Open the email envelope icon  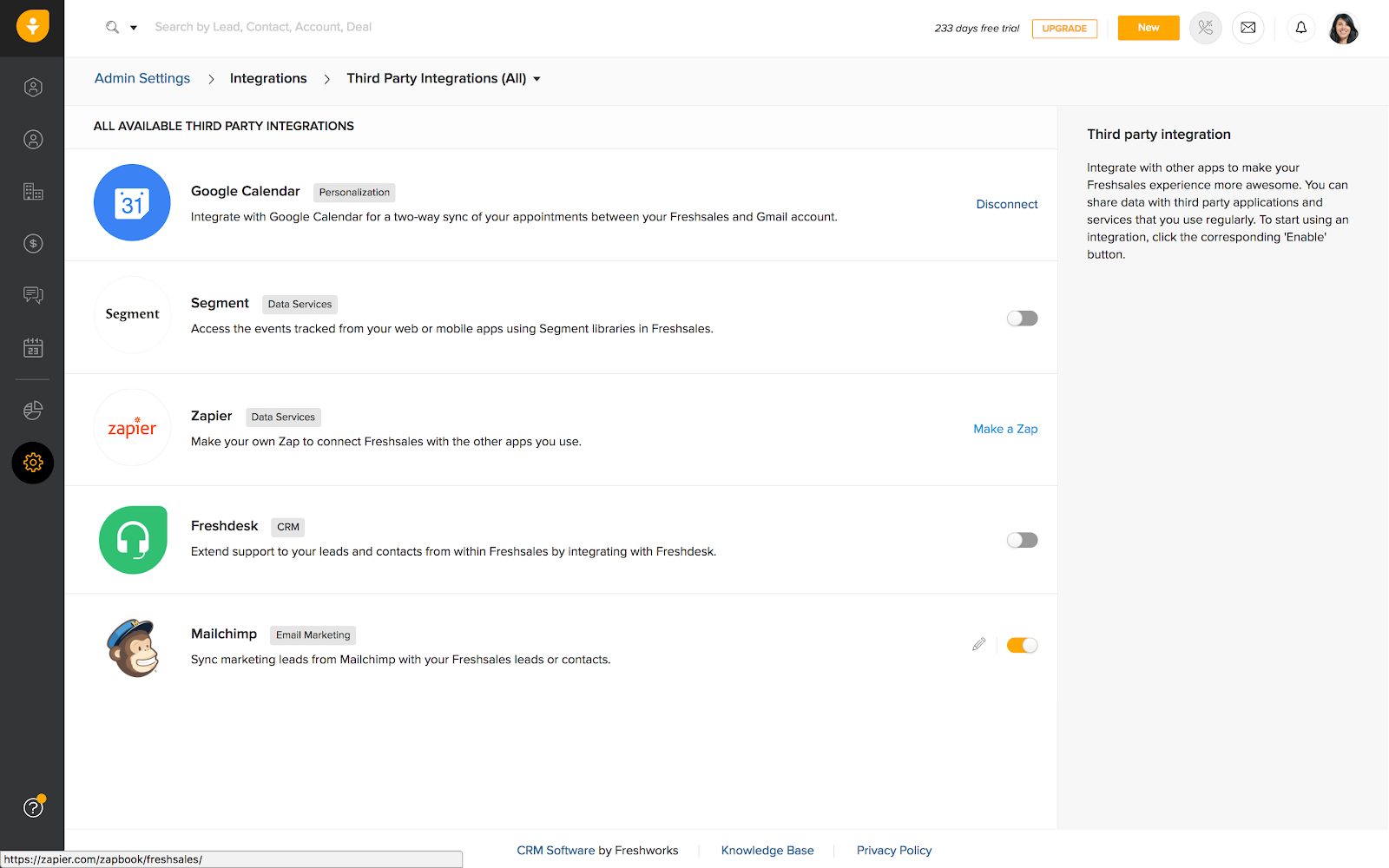coord(1247,28)
